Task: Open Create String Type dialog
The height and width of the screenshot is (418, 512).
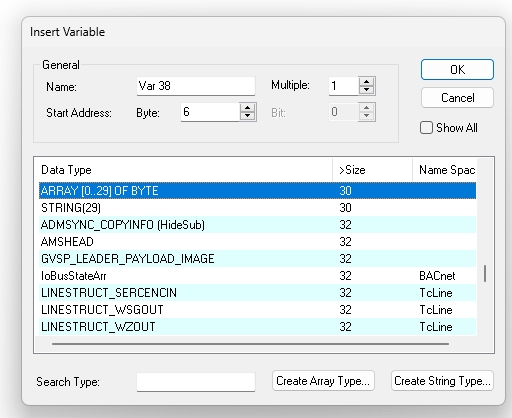Action: tap(442, 381)
